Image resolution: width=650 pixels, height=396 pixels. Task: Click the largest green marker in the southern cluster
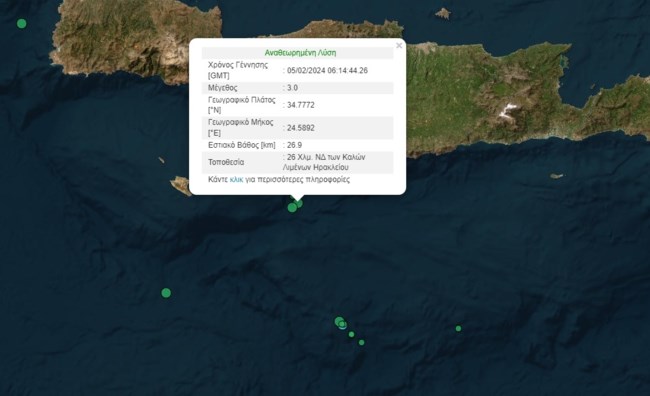coord(340,321)
